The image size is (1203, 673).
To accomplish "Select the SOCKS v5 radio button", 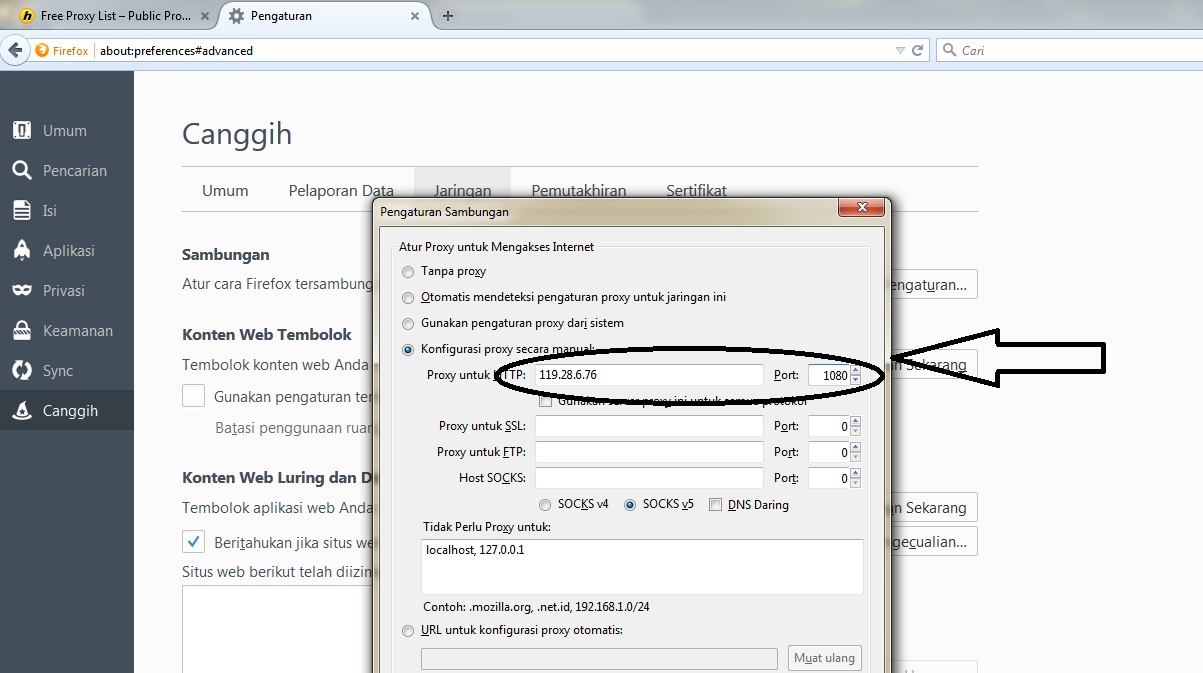I will tap(630, 505).
